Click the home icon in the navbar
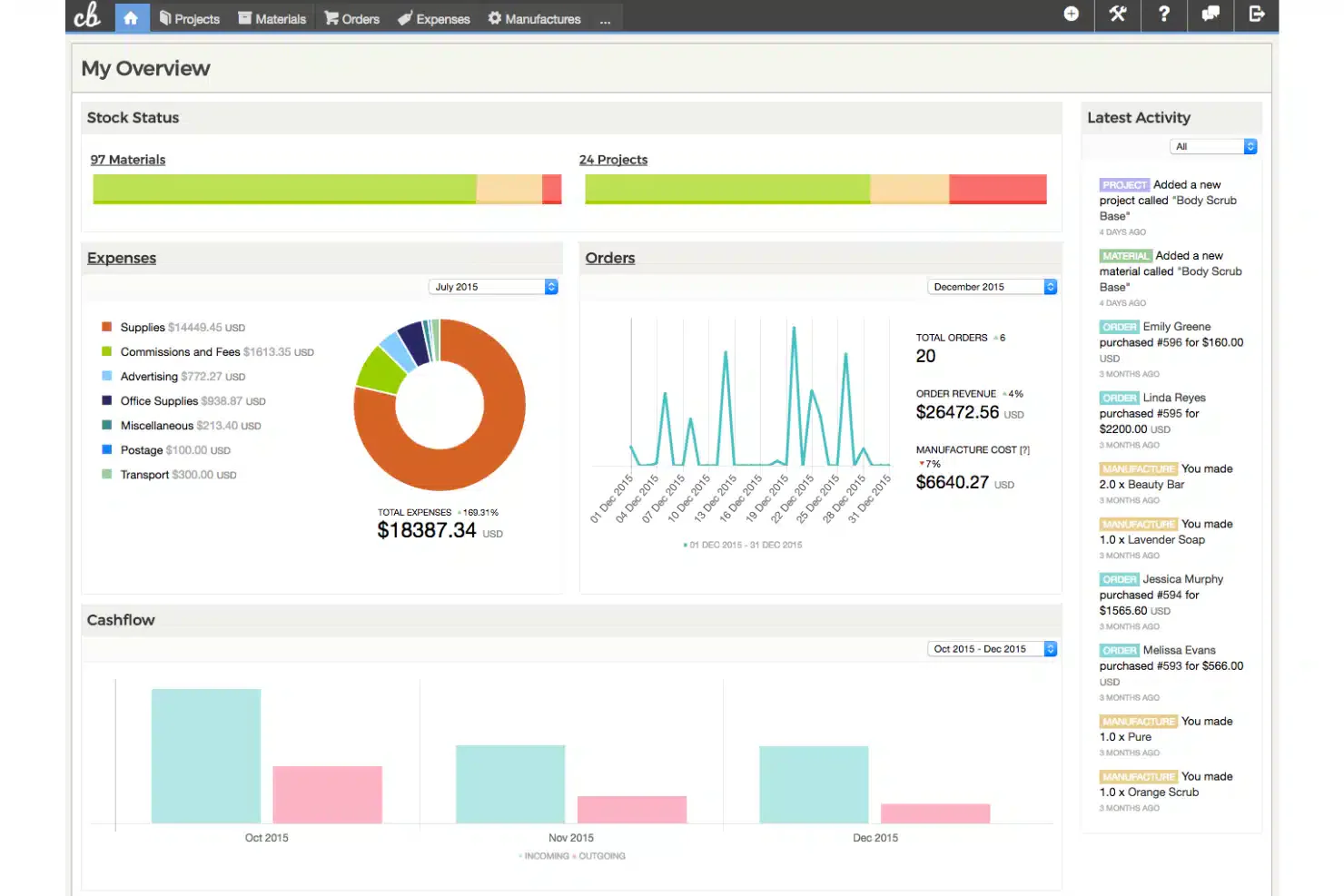This screenshot has height=896, width=1344. click(x=131, y=17)
